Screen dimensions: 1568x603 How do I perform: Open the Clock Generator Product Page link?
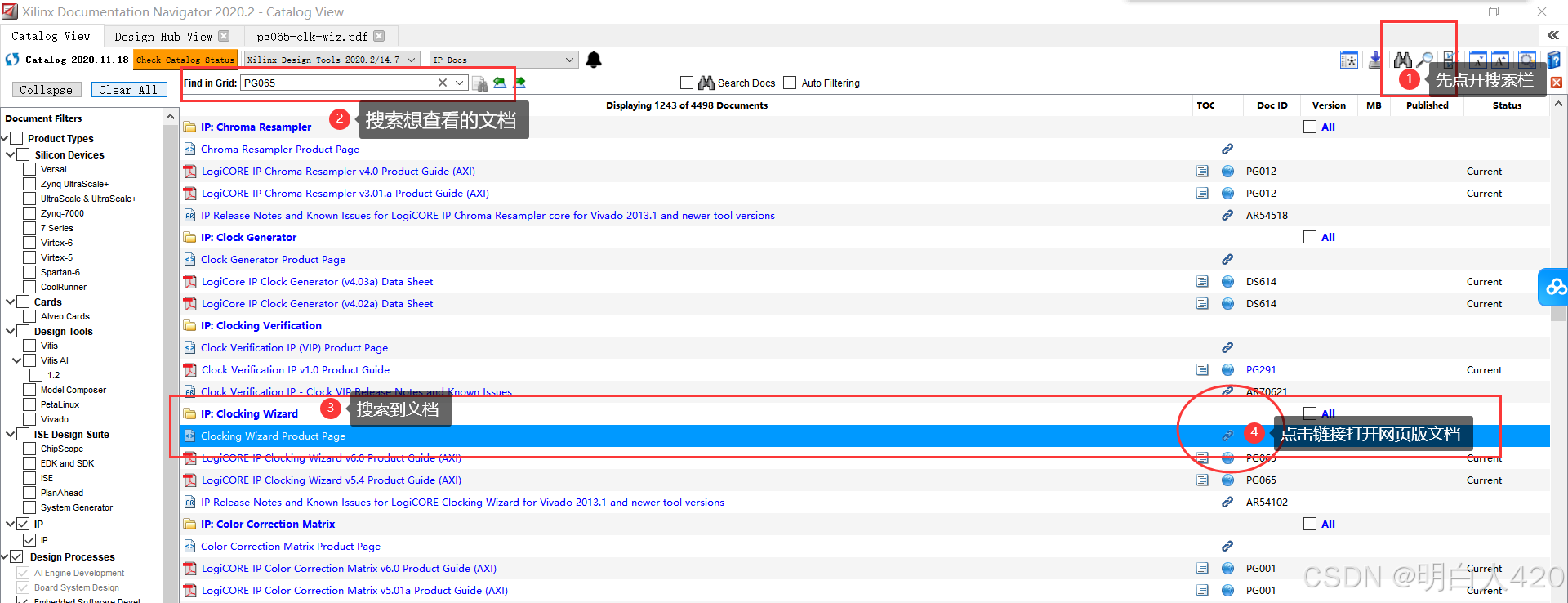[x=273, y=260]
